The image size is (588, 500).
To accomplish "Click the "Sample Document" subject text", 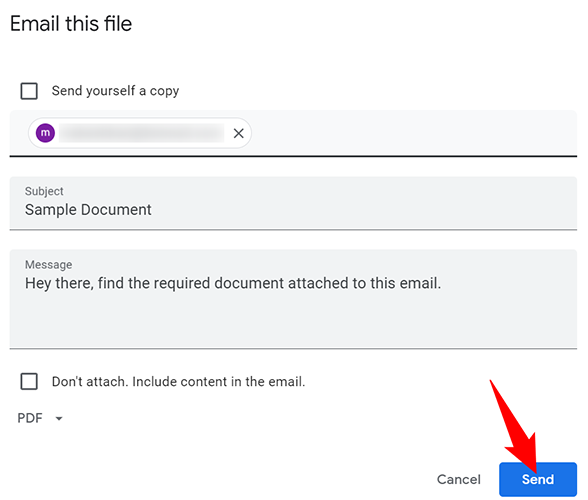I will point(88,210).
